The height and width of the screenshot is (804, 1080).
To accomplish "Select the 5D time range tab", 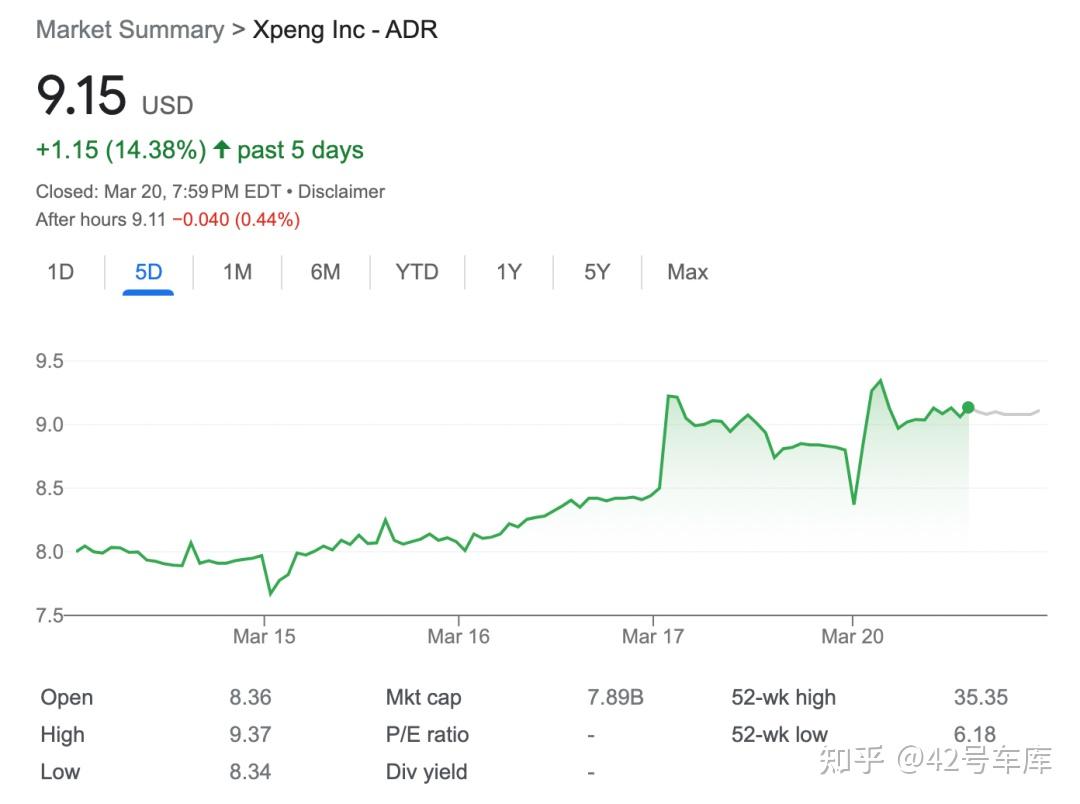I will pos(148,272).
